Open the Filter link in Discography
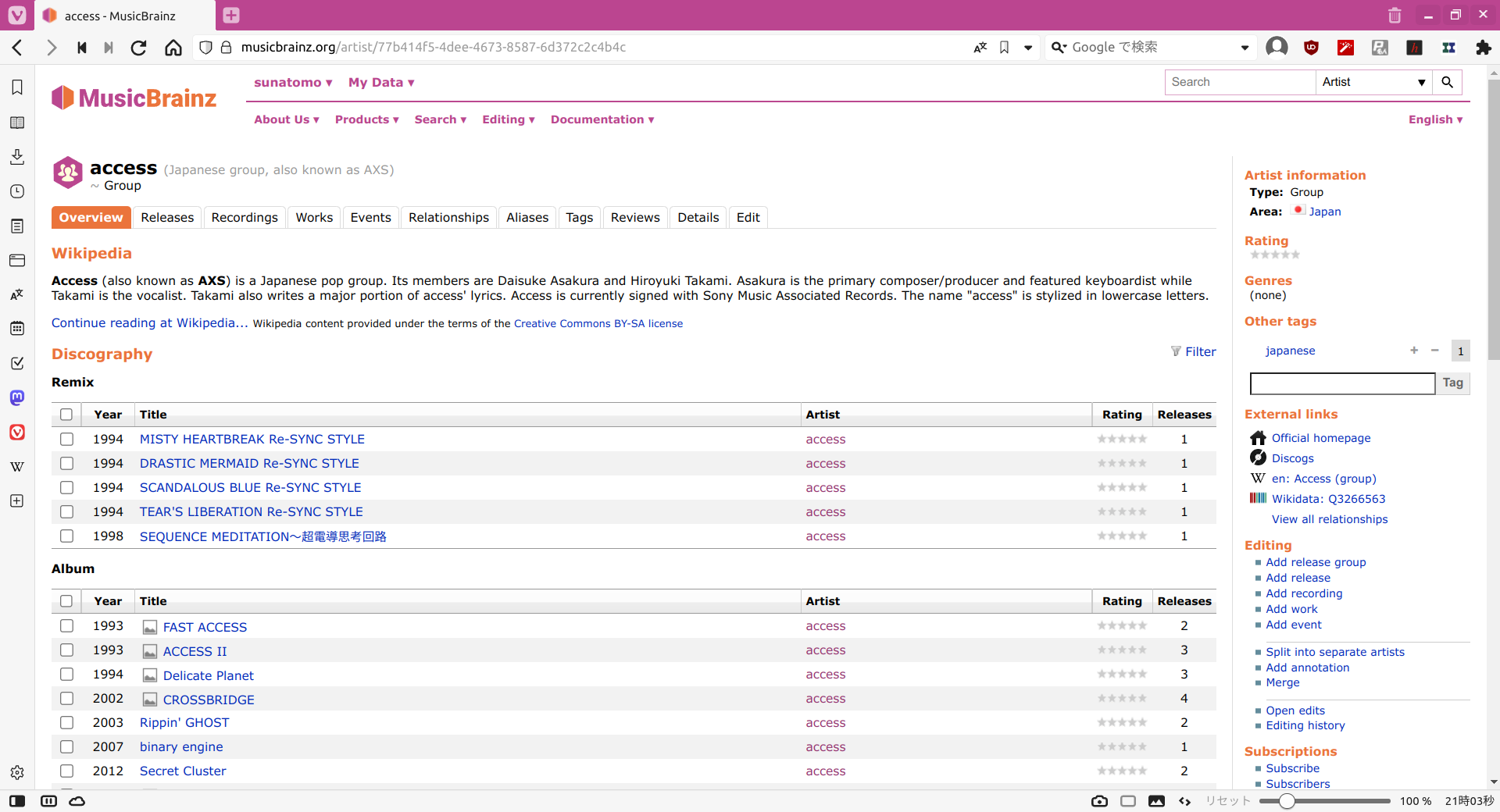This screenshot has width=1500, height=812. 1194,352
